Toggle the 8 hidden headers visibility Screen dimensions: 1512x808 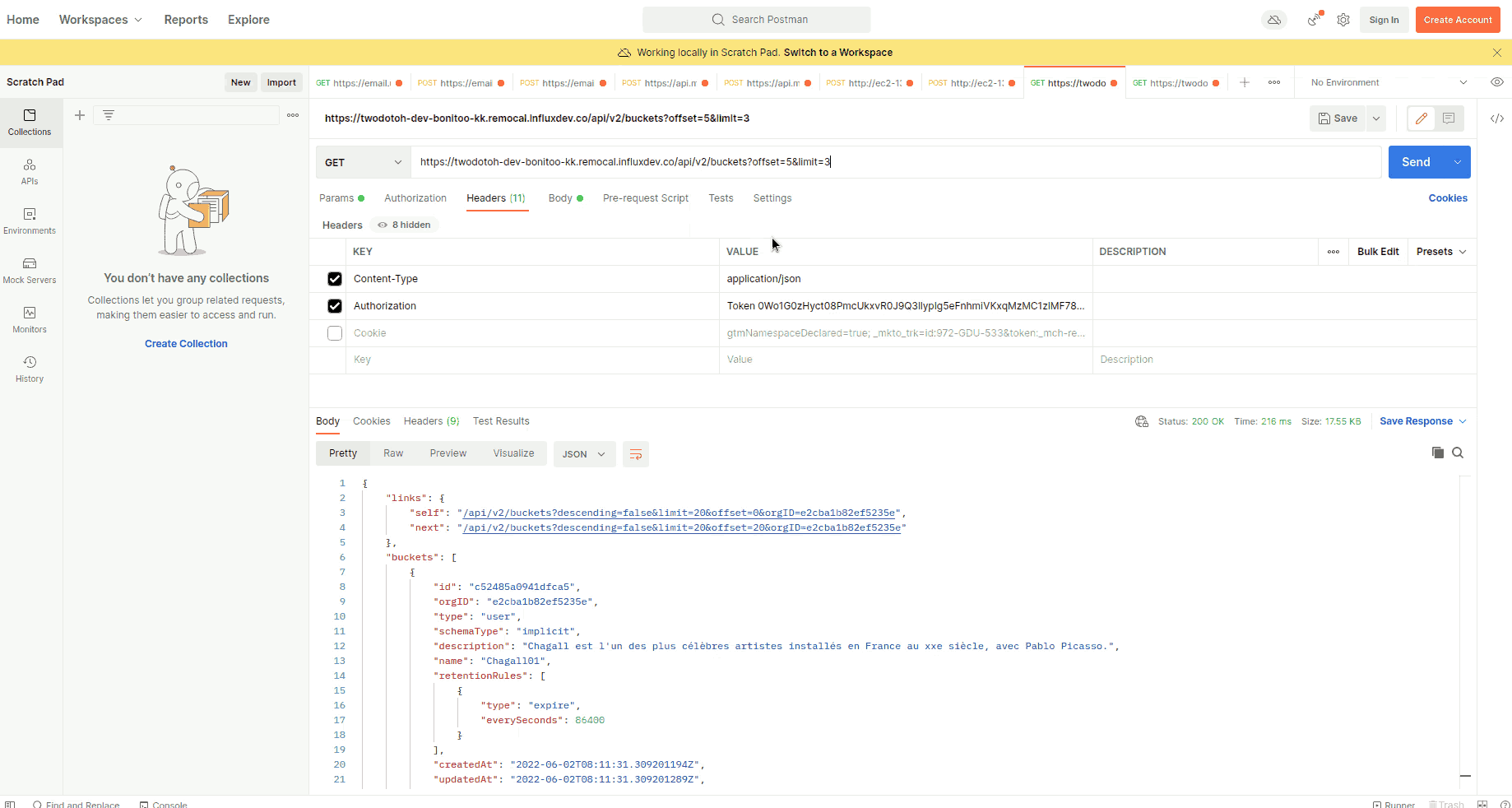coord(404,225)
